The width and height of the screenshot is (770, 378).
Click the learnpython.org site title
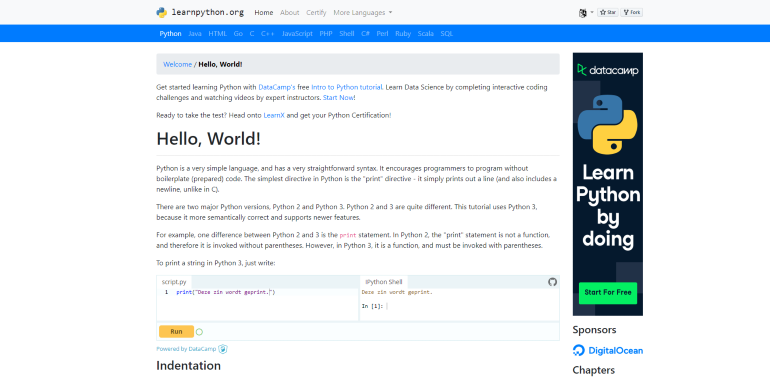pyautogui.click(x=207, y=12)
